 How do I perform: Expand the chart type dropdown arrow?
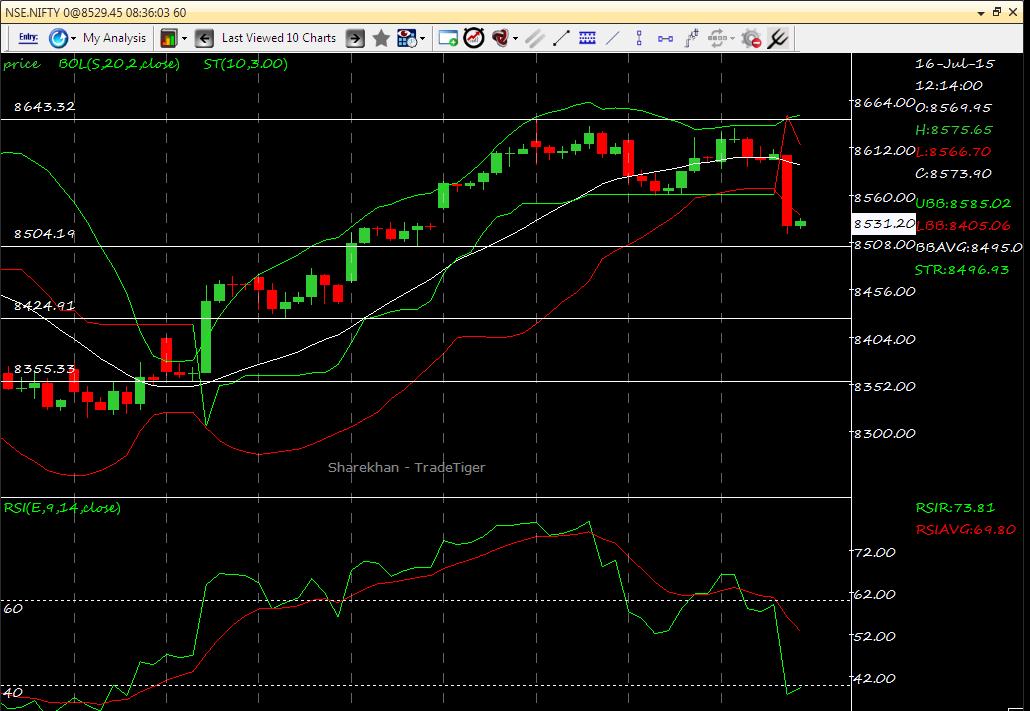click(x=184, y=38)
